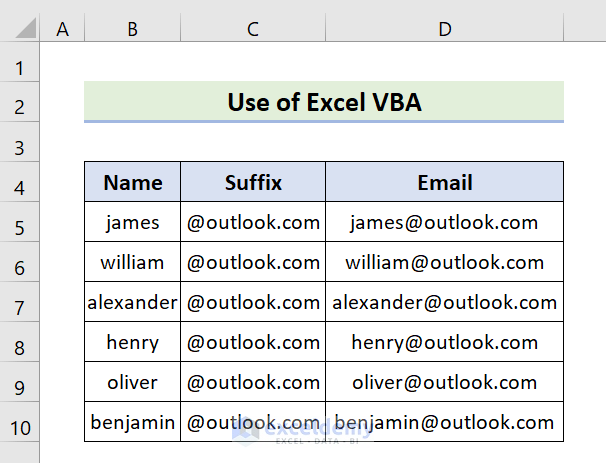Select the cell containing james
The width and height of the screenshot is (606, 463).
pos(132,222)
